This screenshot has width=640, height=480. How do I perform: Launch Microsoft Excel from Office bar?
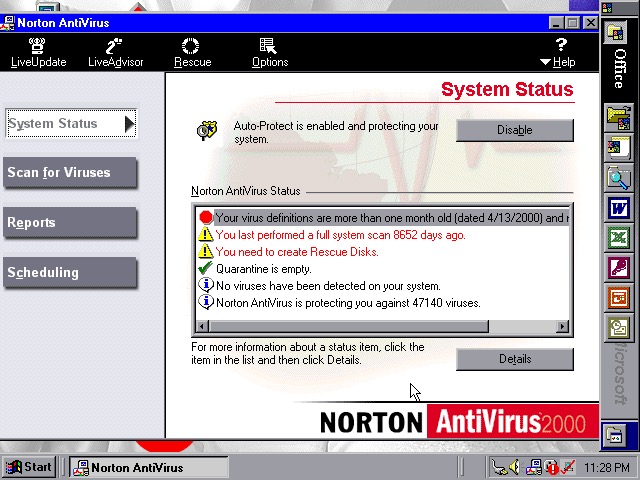point(619,238)
